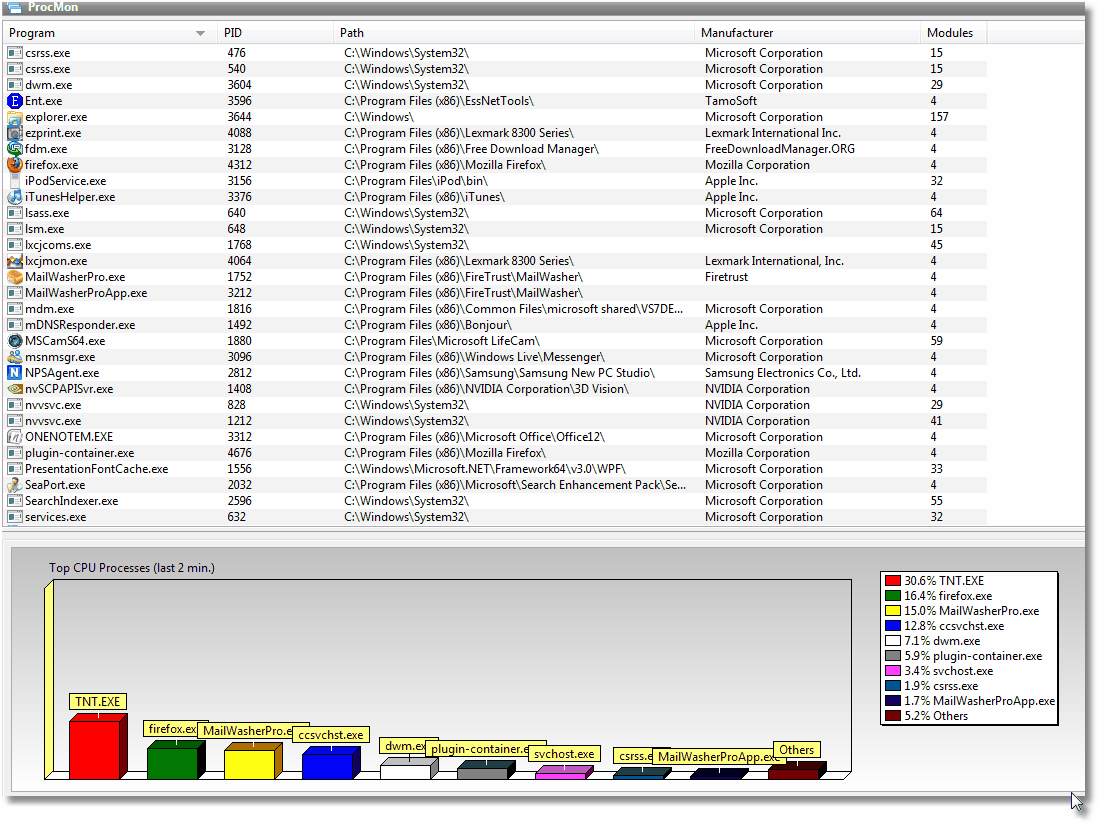Image resolution: width=1101 pixels, height=825 pixels.
Task: Click the yellow MailWasherPro.exe chart bar
Action: coord(253,760)
